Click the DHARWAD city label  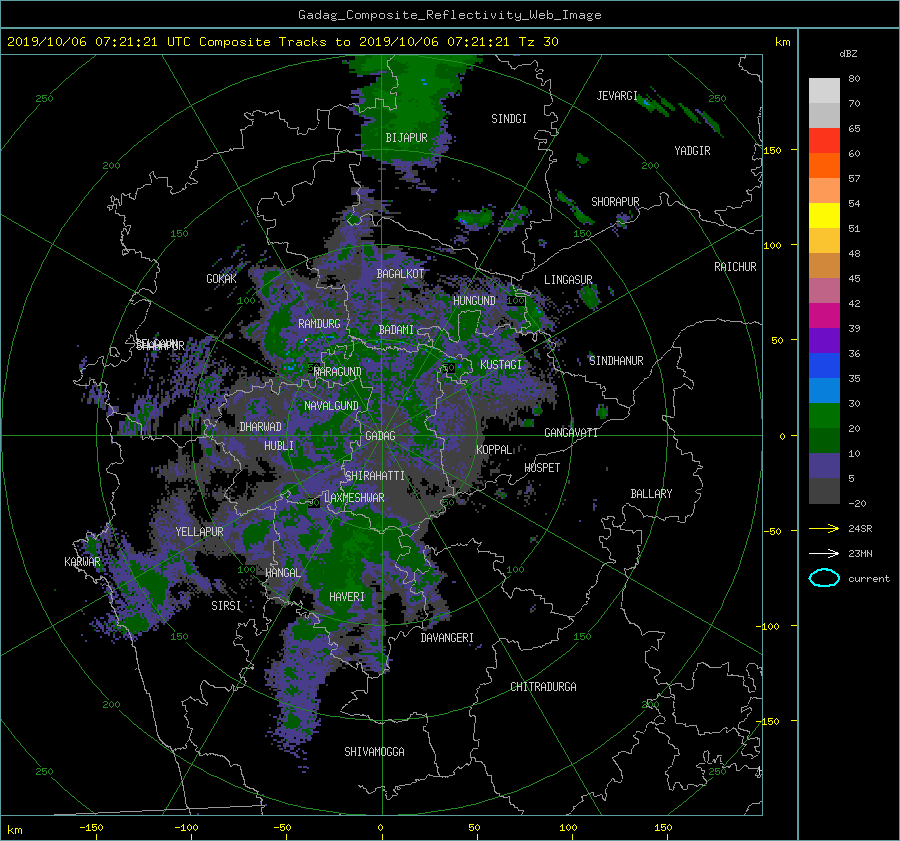(261, 427)
